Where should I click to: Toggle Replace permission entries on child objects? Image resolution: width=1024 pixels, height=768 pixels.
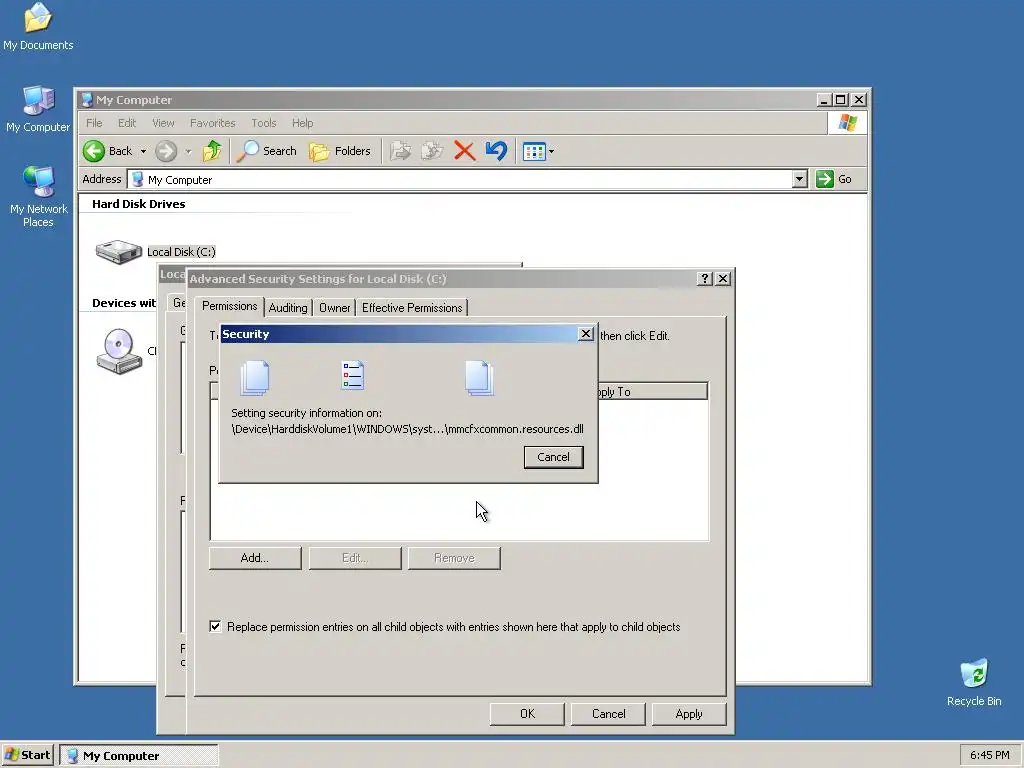(215, 626)
